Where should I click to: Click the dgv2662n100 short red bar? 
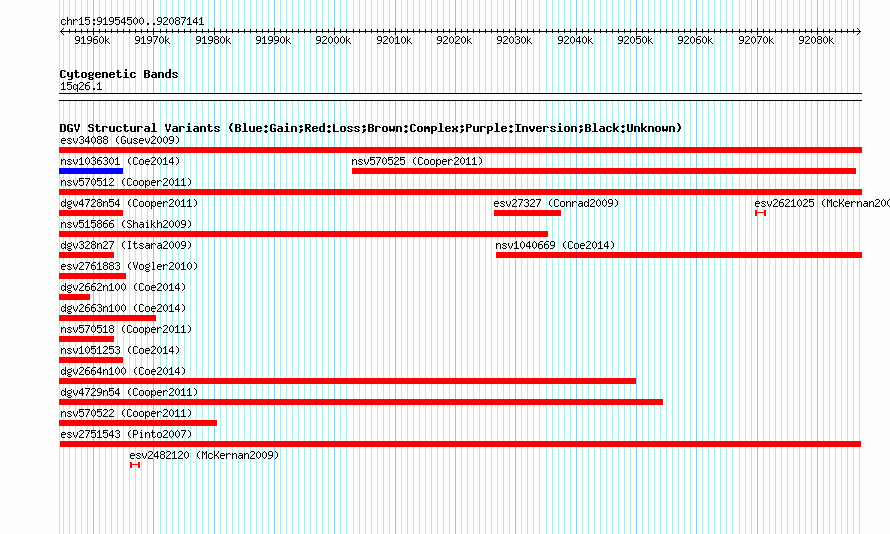coord(74,297)
